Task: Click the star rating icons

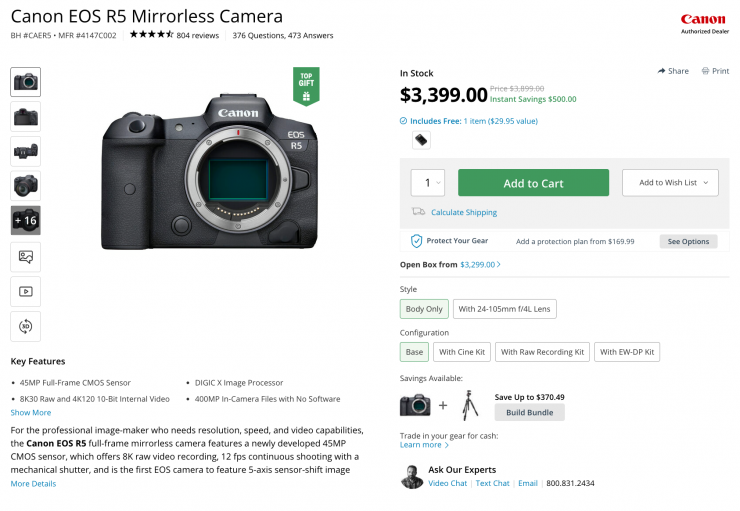Action: [x=151, y=35]
